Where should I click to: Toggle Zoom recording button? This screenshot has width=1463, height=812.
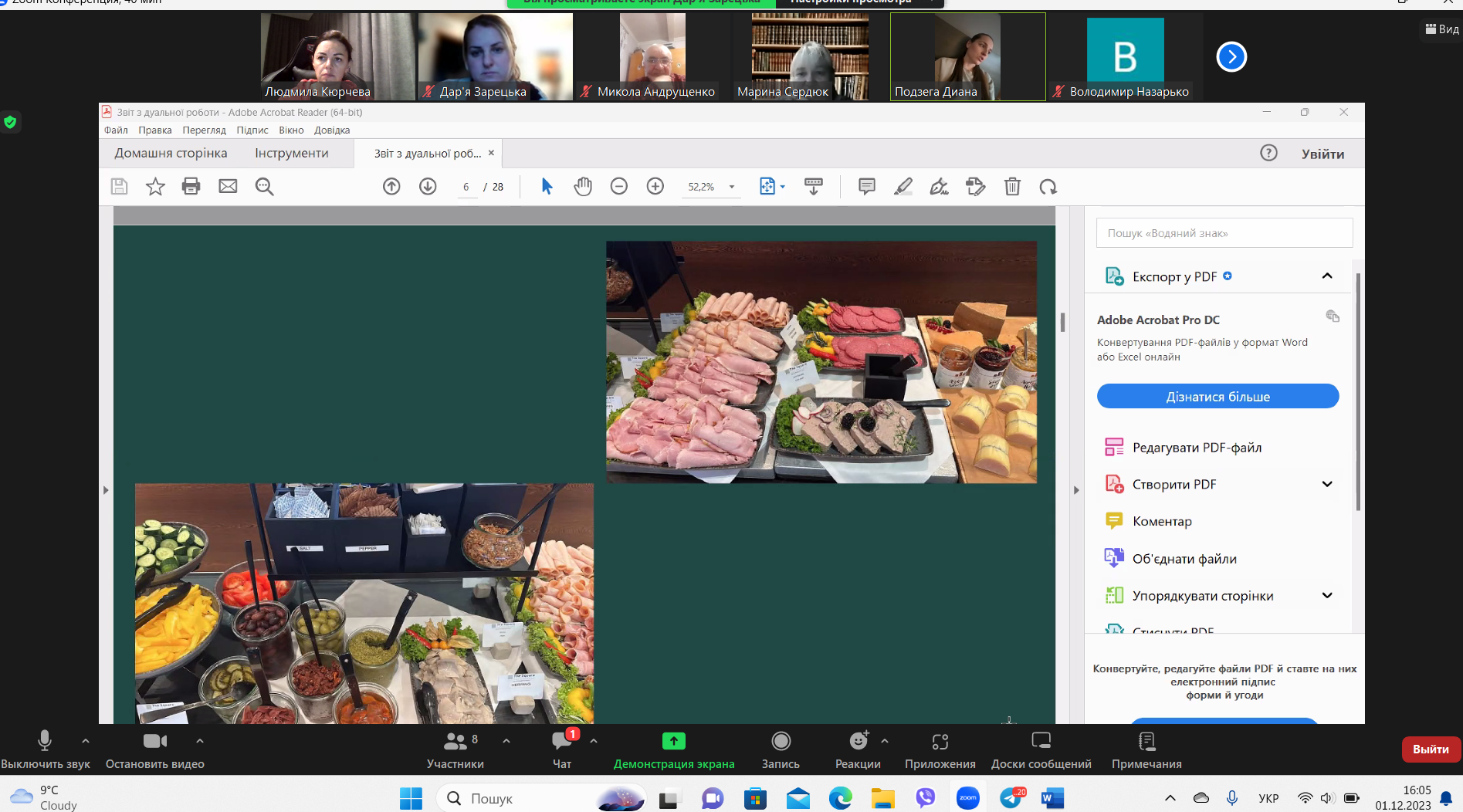click(781, 749)
